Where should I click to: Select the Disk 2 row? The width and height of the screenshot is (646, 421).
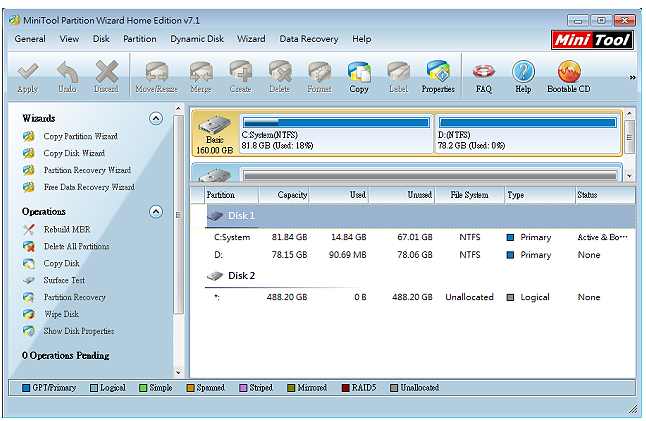tap(412, 276)
